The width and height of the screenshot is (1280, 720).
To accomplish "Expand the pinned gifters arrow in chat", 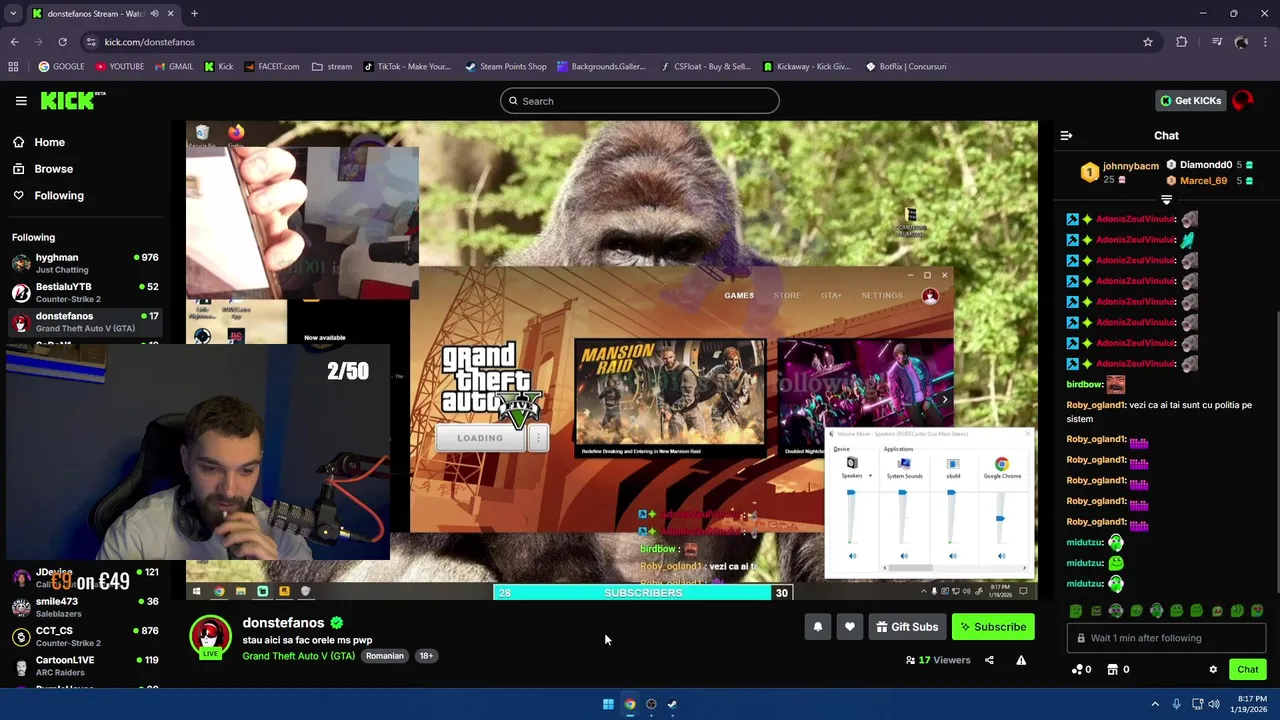I will (x=1166, y=200).
